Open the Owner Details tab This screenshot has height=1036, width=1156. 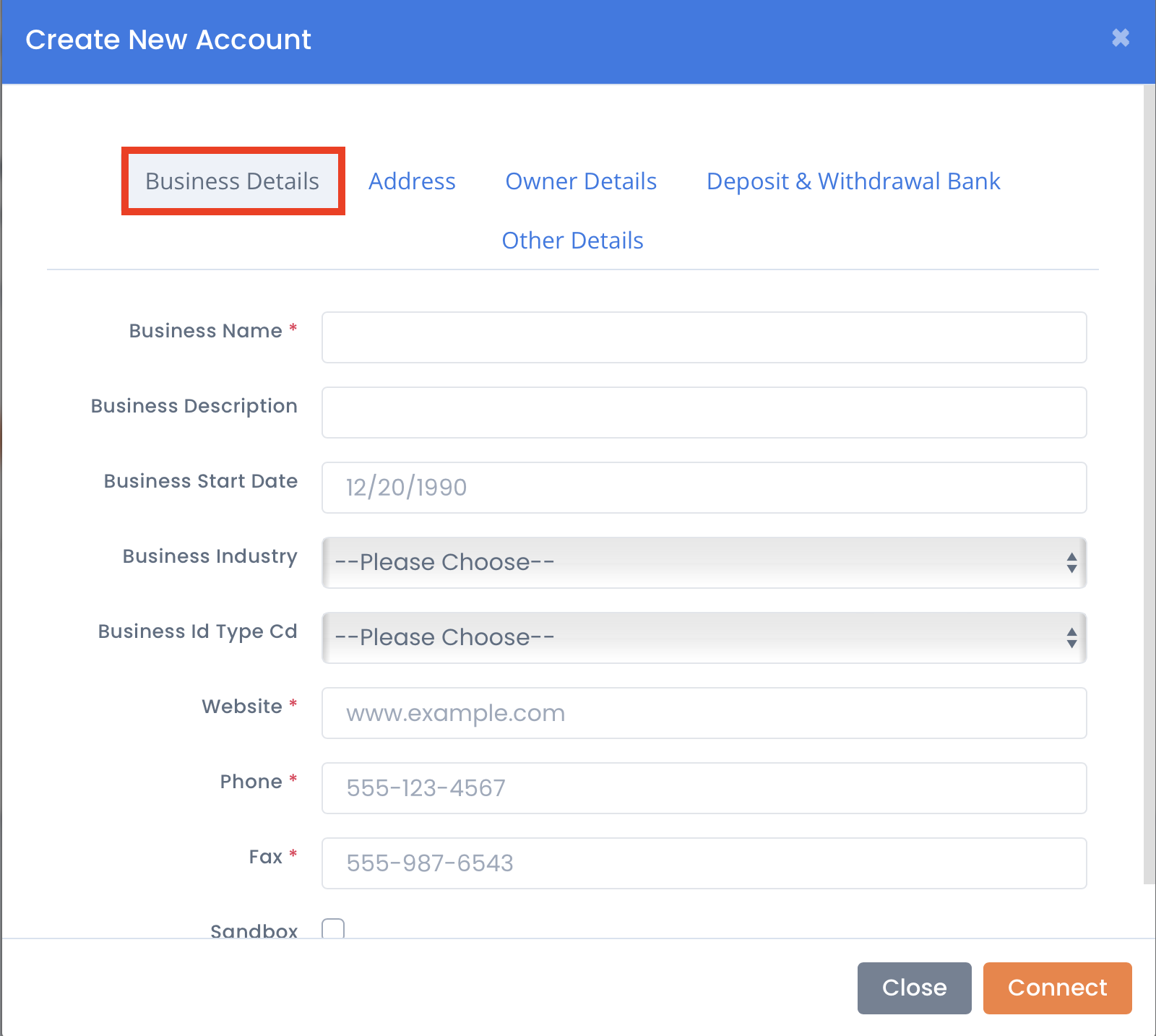click(x=581, y=181)
